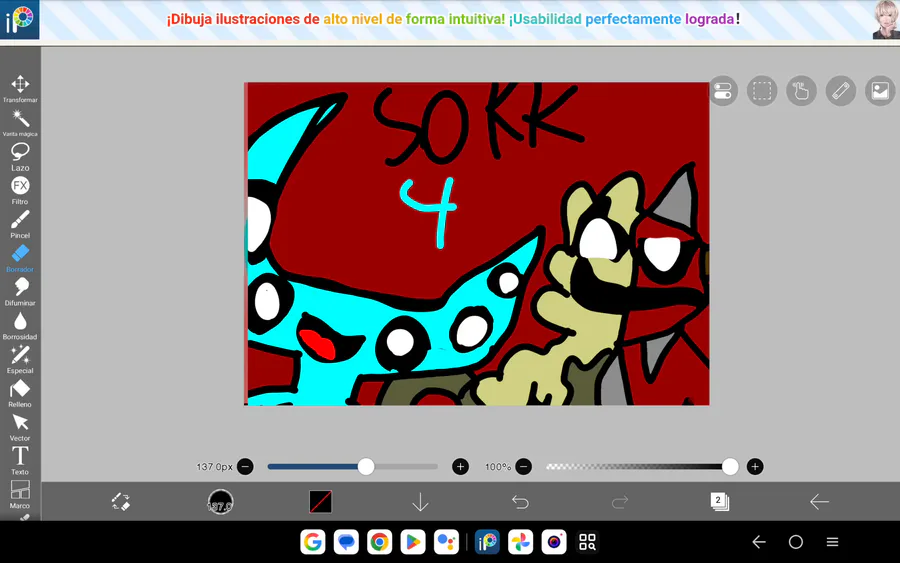Select the Lazo tool
The image size is (900, 563).
[20, 157]
